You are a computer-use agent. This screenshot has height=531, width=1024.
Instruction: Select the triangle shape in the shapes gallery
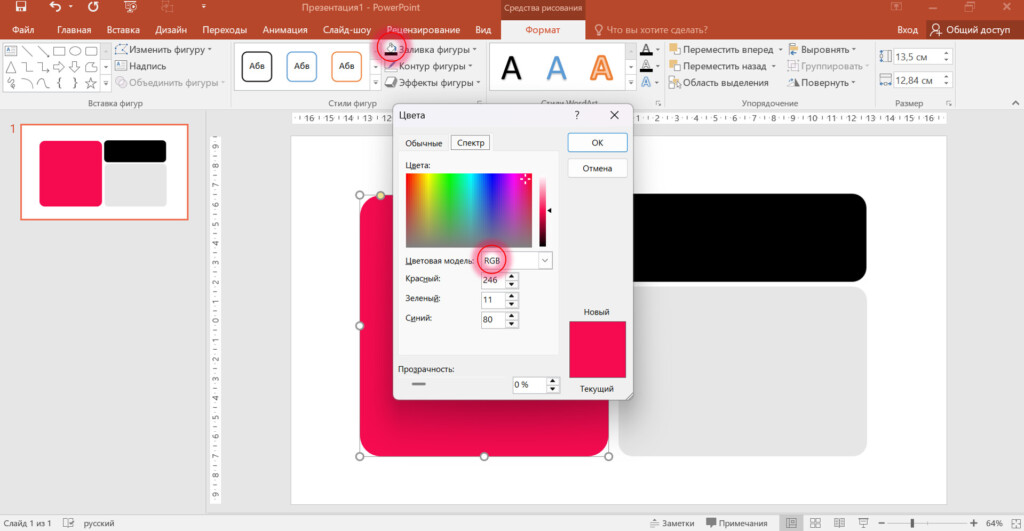(x=10, y=67)
